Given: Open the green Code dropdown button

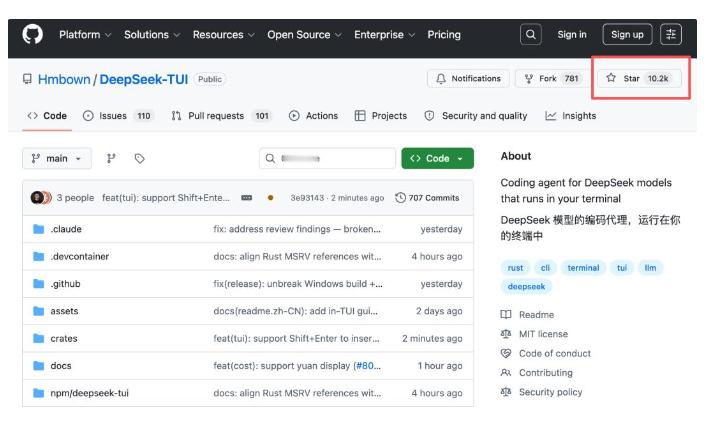Looking at the screenshot, I should pos(437,158).
